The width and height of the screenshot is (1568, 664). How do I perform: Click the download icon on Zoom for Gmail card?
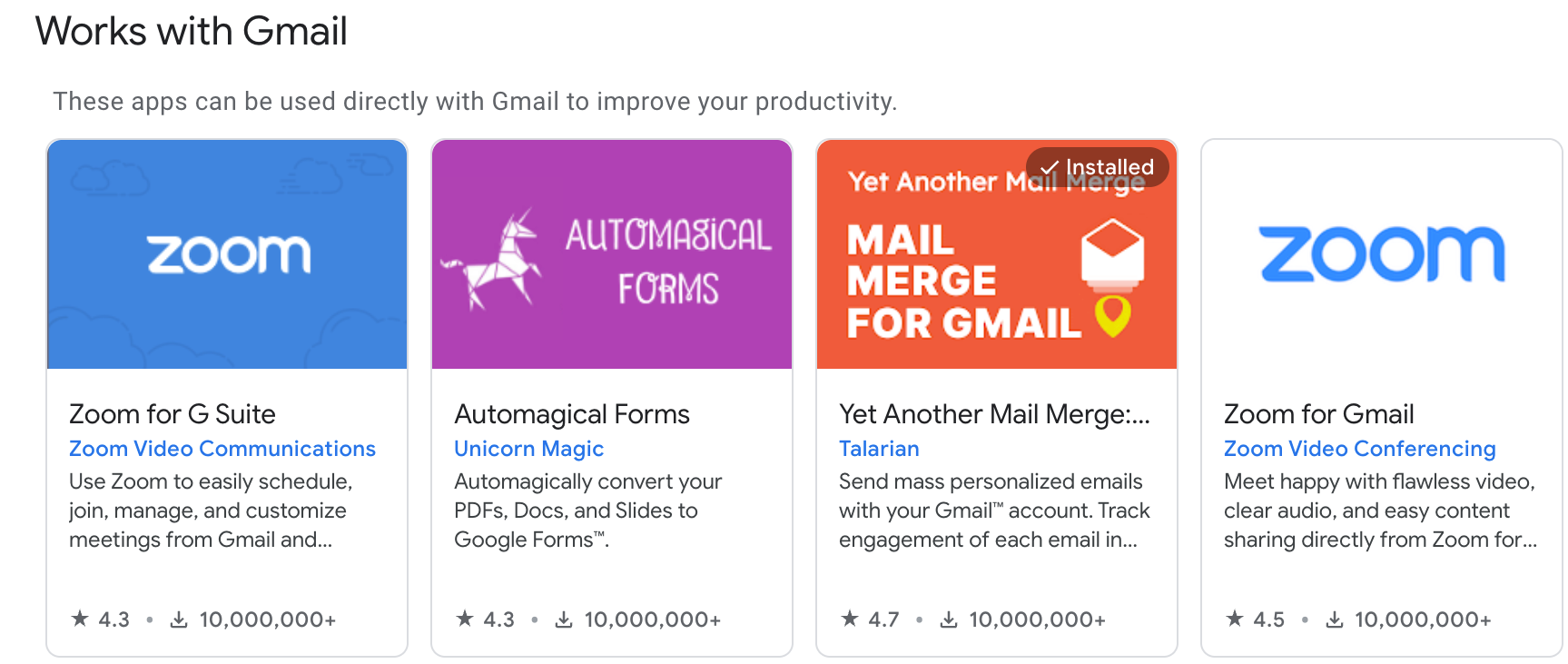pyautogui.click(x=1335, y=619)
